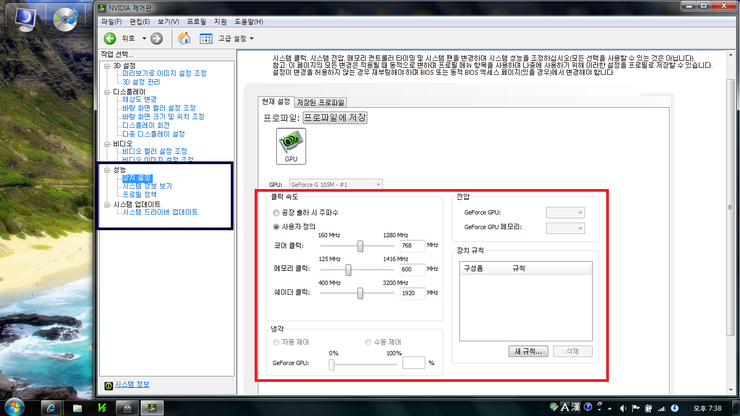Screen dimensions: 740x416
Task: Collapse the 3D 설정 tree node
Action: [x=107, y=66]
